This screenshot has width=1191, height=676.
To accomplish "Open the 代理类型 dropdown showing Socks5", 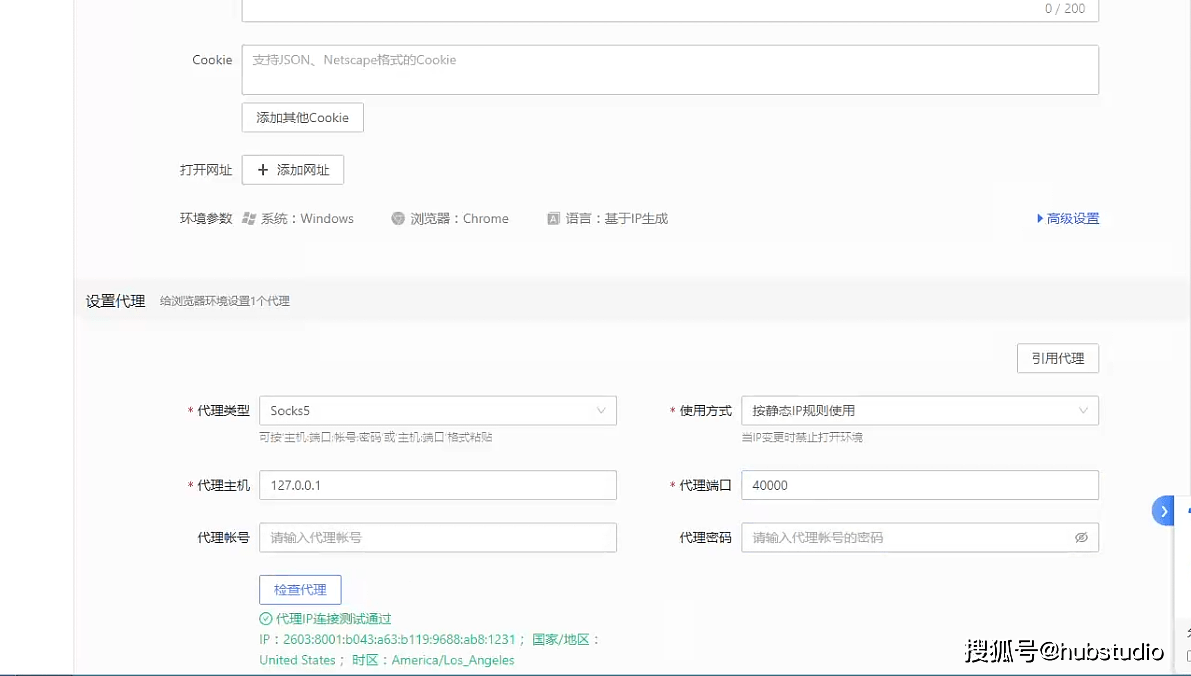I will click(x=437, y=410).
